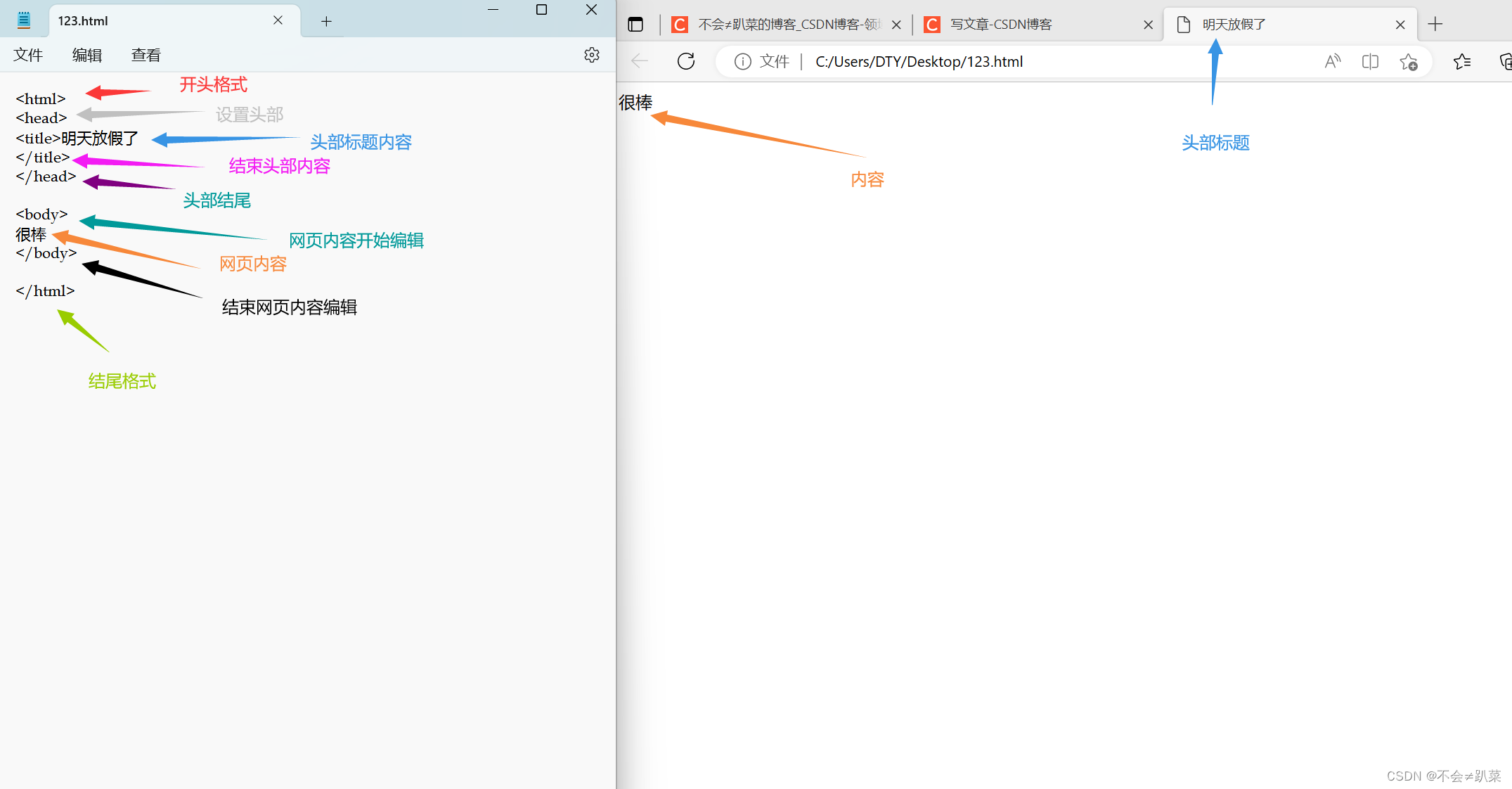Viewport: 1512px width, 789px height.
Task: Open the 编辑 menu in Notepad
Action: coord(87,55)
